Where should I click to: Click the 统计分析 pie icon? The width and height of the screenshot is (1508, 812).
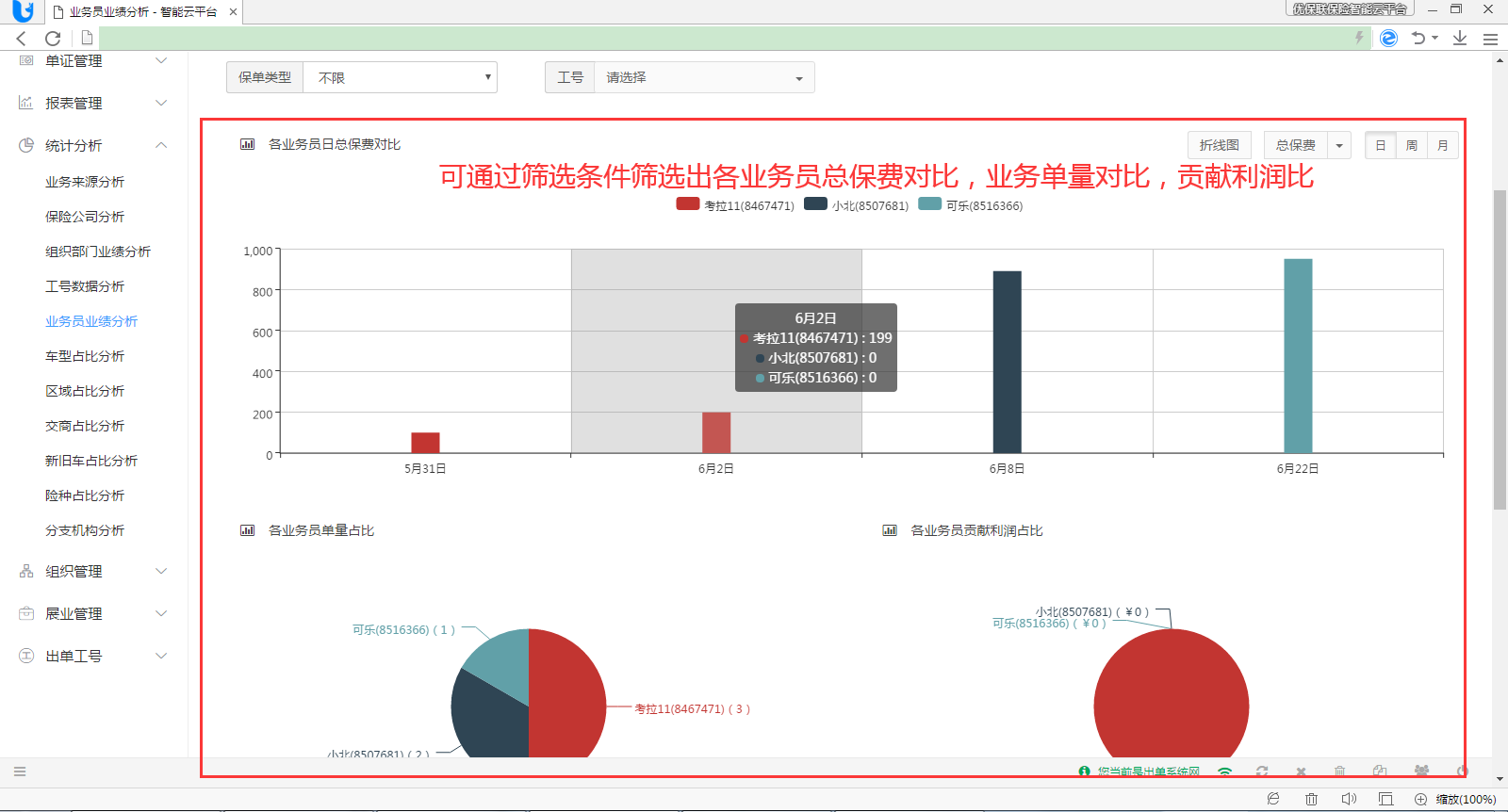coord(26,145)
